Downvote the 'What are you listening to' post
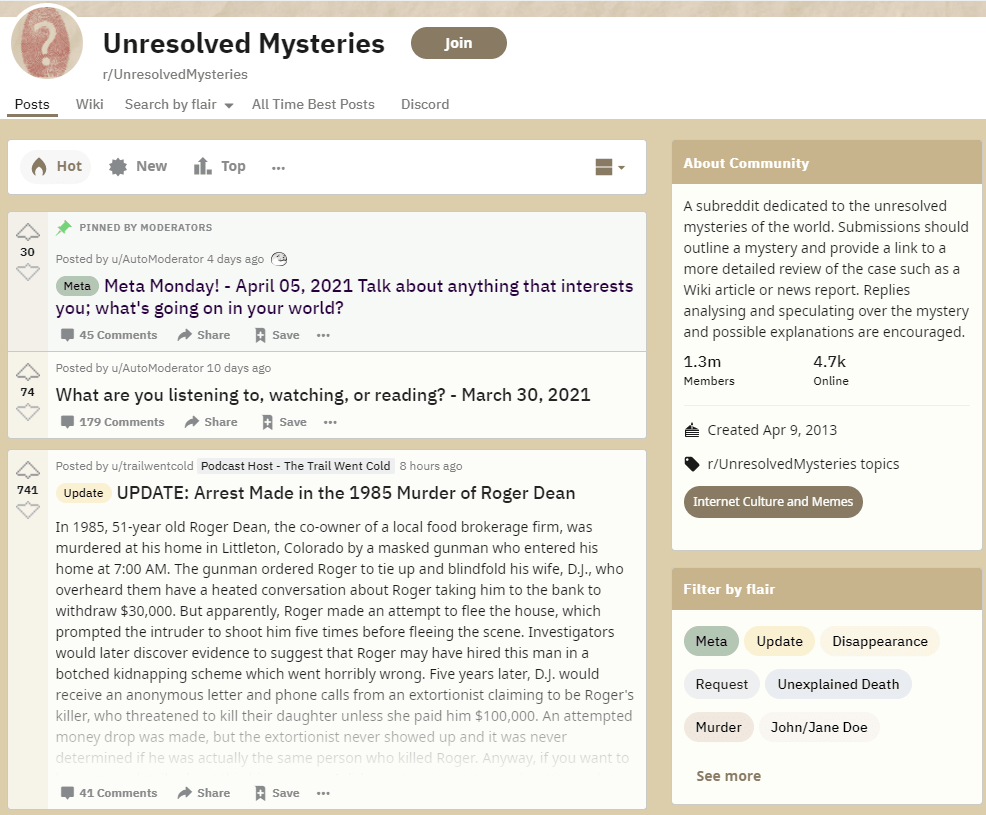Viewport: 986px width, 815px height. click(x=28, y=413)
